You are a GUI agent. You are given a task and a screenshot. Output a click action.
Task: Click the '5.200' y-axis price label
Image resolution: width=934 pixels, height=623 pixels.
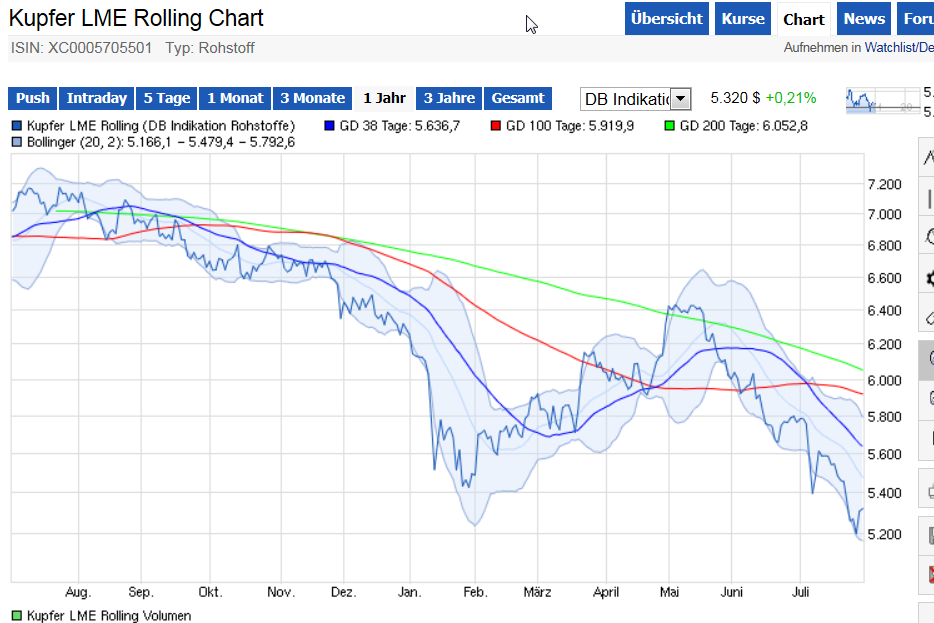[x=885, y=534]
